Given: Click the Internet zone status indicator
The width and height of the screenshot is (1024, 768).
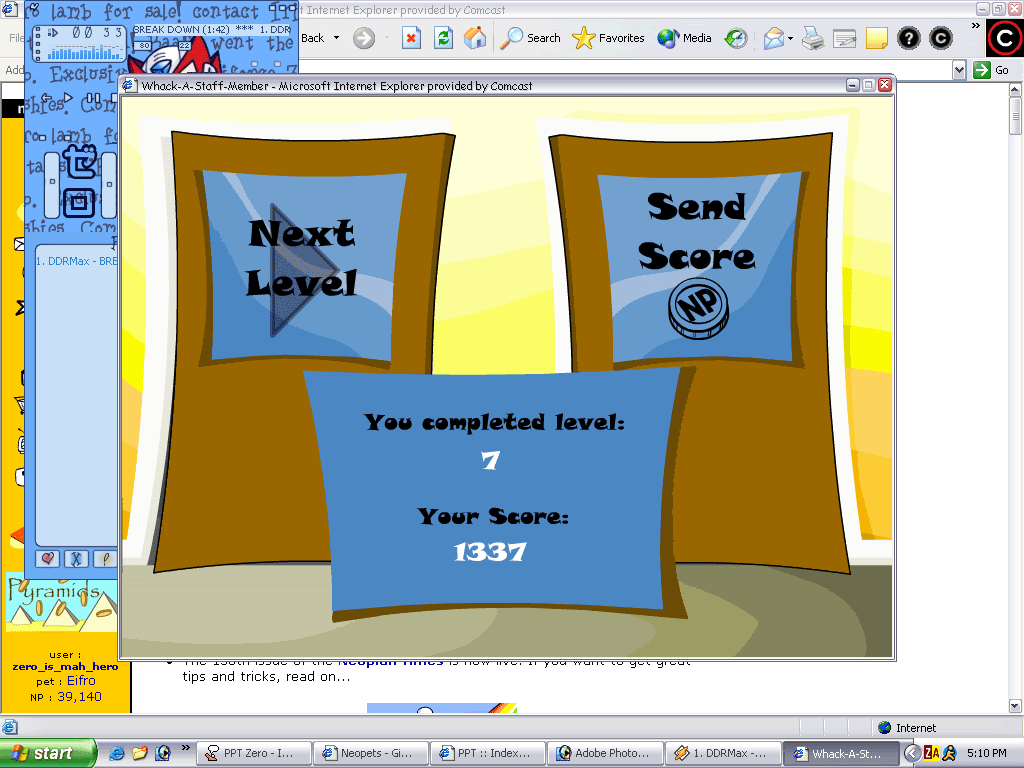Looking at the screenshot, I should click(x=908, y=728).
